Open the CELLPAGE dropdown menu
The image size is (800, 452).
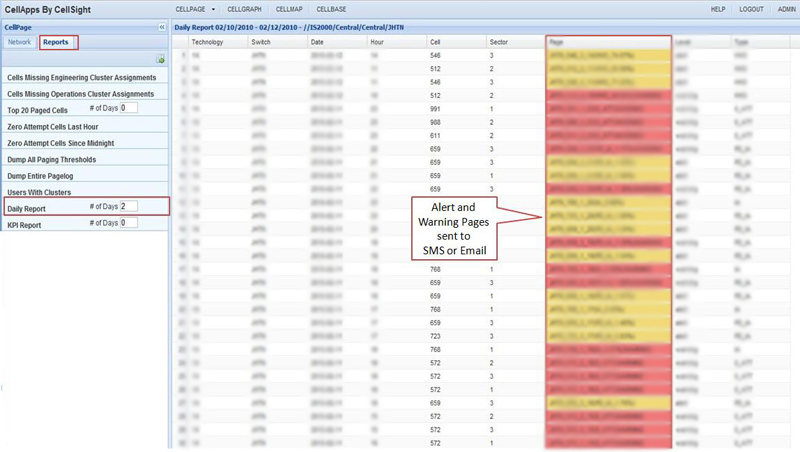pos(196,9)
